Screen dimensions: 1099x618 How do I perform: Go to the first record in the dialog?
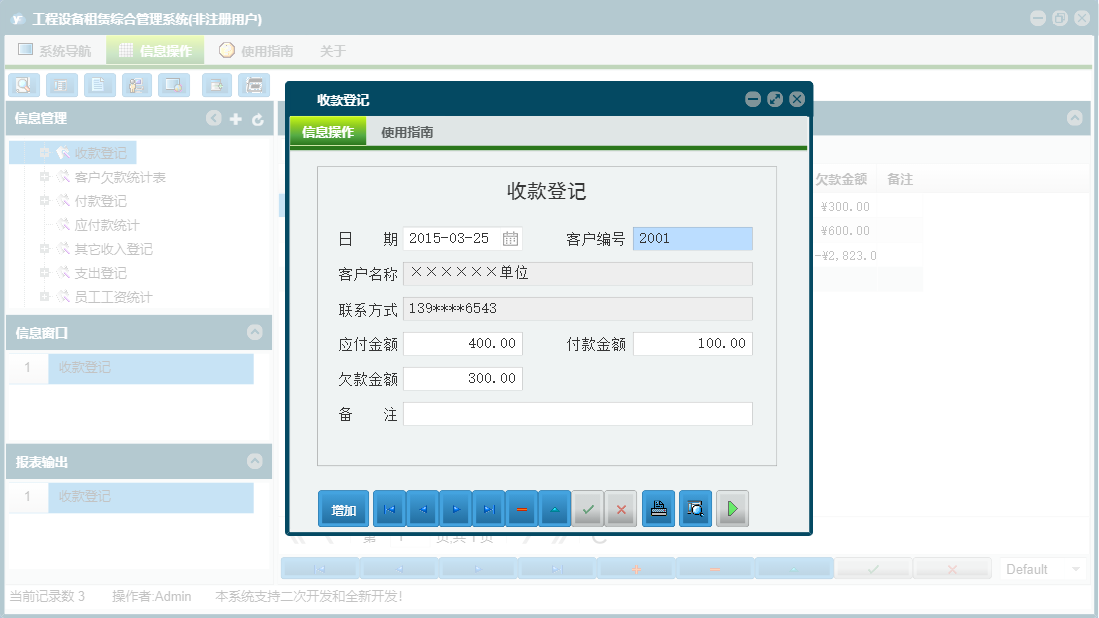390,508
